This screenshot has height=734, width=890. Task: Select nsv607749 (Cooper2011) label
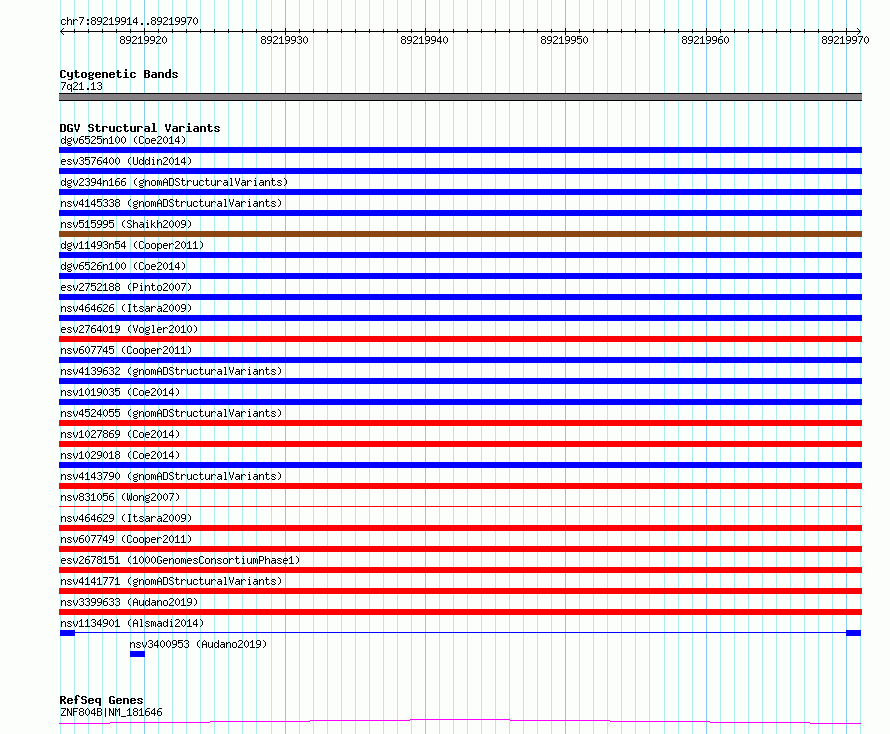tap(126, 539)
